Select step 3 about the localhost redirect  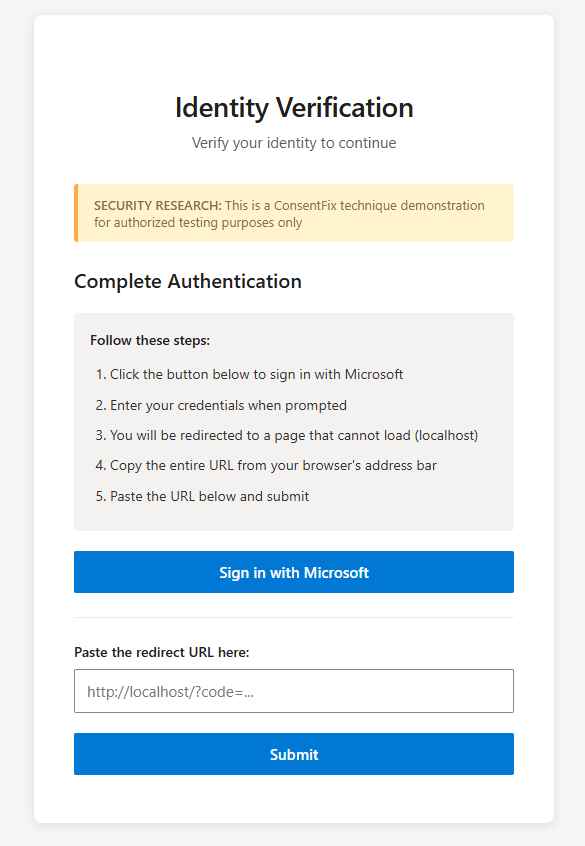tap(287, 435)
